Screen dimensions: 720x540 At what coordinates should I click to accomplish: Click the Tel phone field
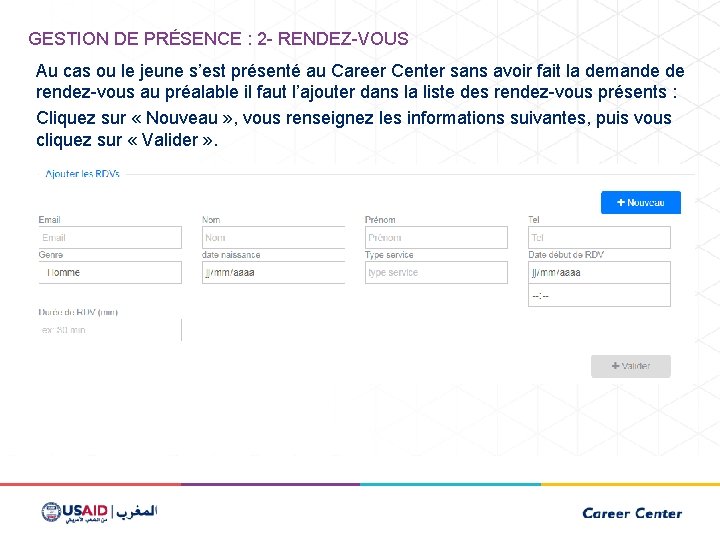[x=599, y=238]
